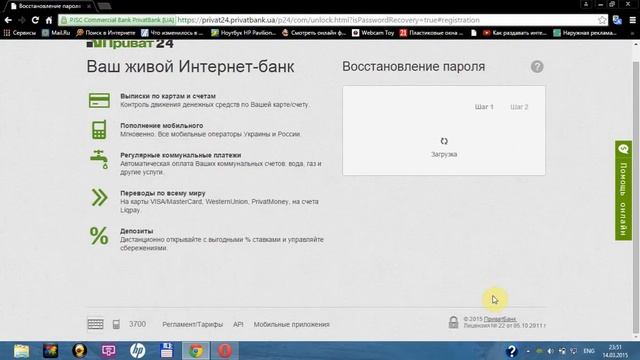Click the padlock security icon
Viewport: 640px width, 360px height.
point(453,322)
